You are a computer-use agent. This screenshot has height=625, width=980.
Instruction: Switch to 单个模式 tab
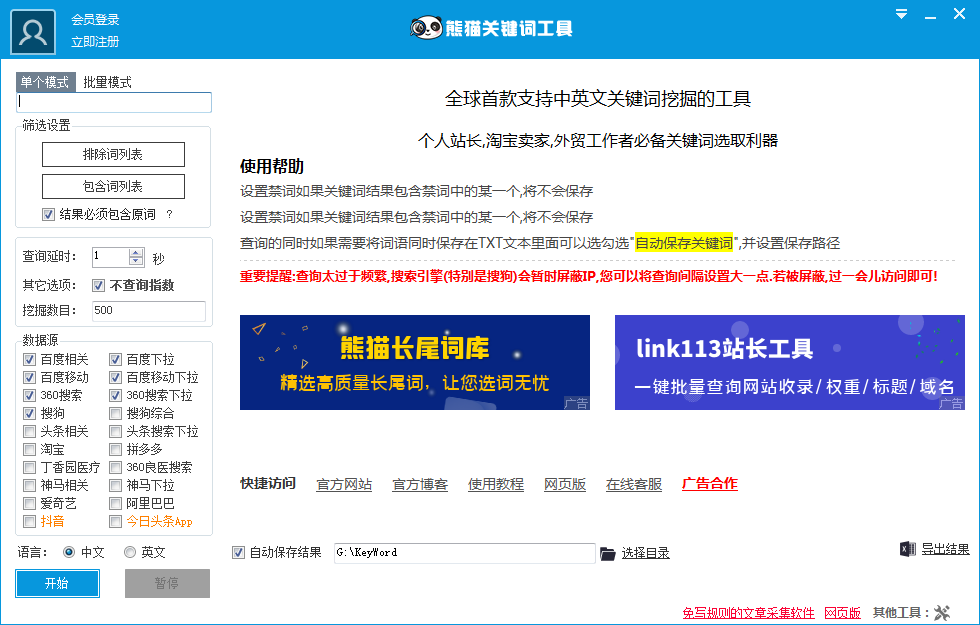pyautogui.click(x=45, y=82)
